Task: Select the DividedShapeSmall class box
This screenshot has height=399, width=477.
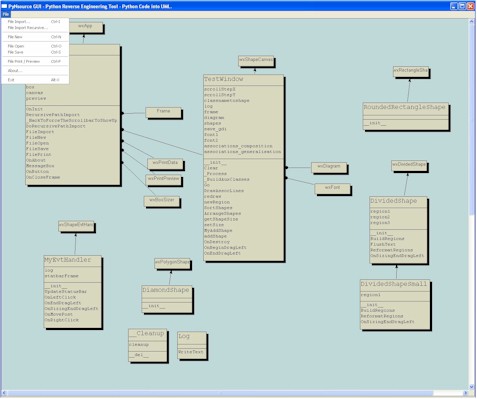Action: [395, 304]
